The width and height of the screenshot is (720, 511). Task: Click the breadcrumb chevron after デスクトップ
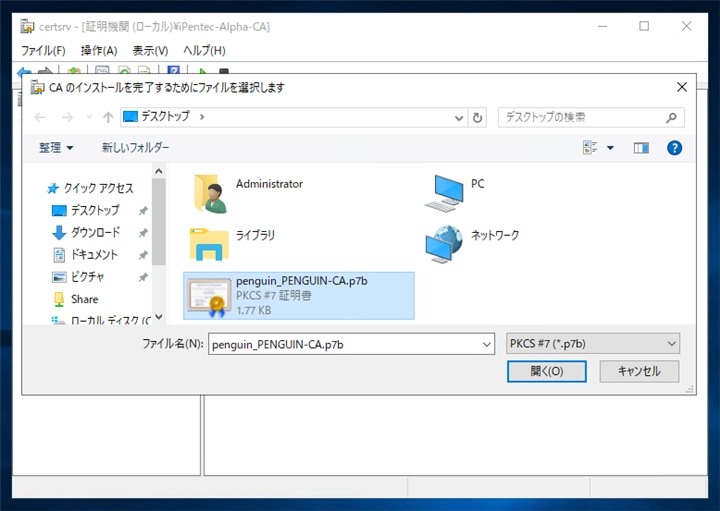[202, 117]
